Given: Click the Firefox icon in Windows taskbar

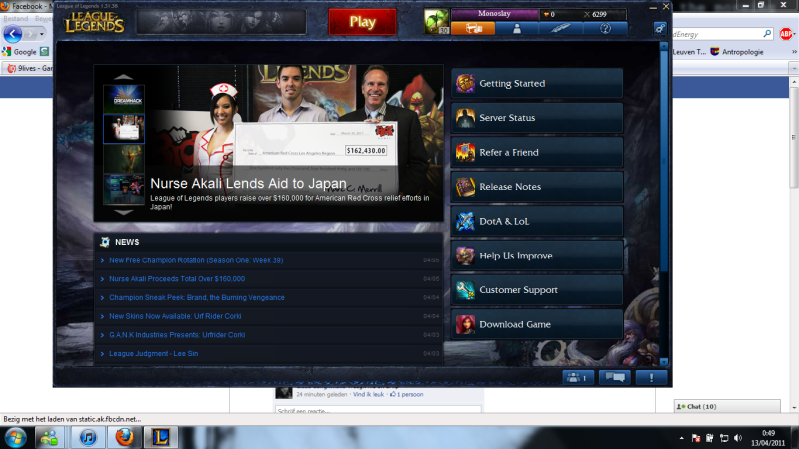Looking at the screenshot, I should coord(125,437).
